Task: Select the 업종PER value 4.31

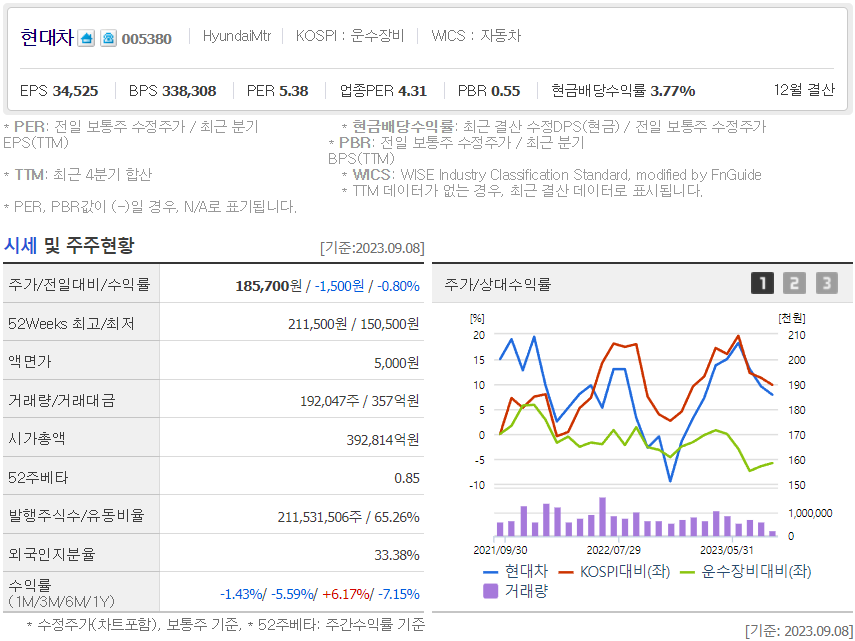Action: [x=412, y=90]
